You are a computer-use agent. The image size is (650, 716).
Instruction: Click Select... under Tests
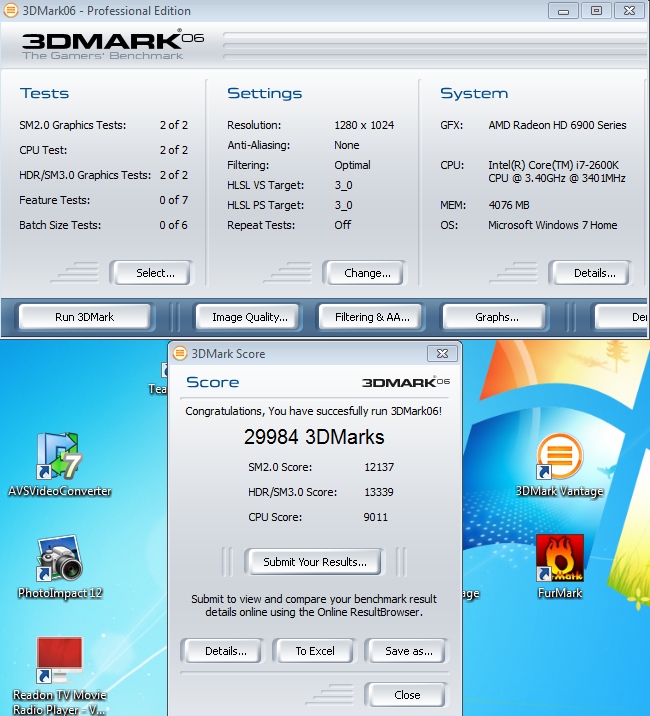pos(152,273)
